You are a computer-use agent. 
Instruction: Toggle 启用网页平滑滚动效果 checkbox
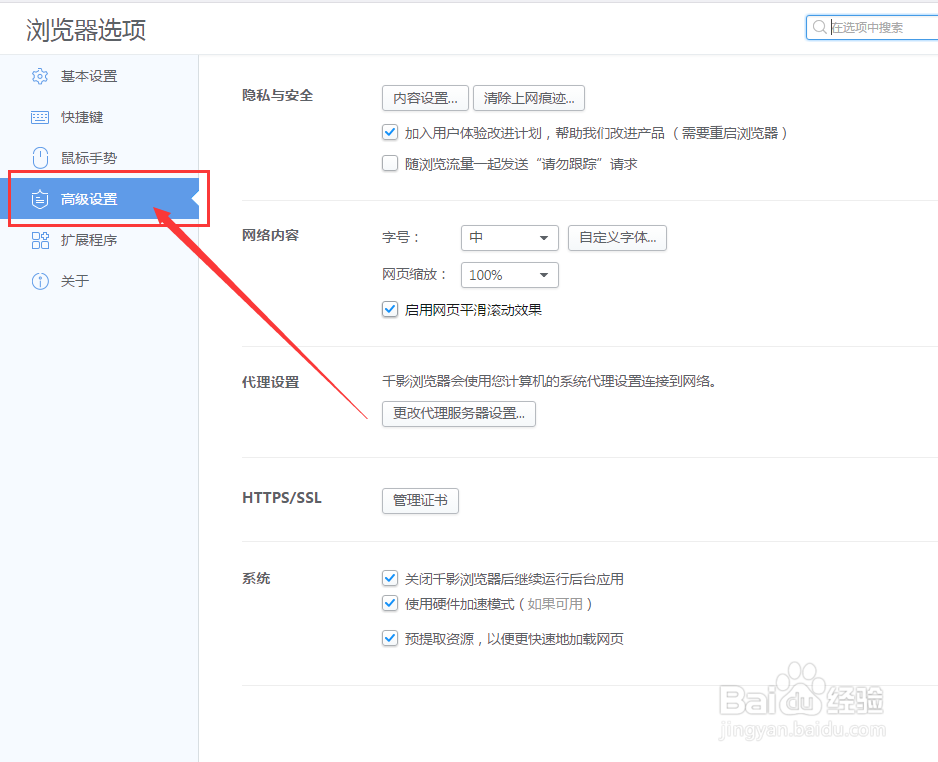[x=390, y=309]
